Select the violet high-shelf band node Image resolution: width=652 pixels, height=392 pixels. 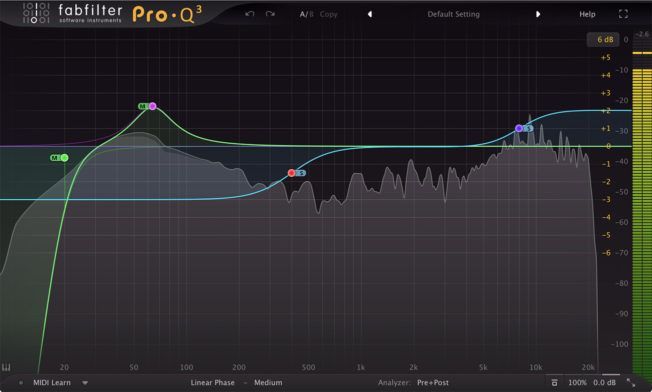[x=519, y=128]
